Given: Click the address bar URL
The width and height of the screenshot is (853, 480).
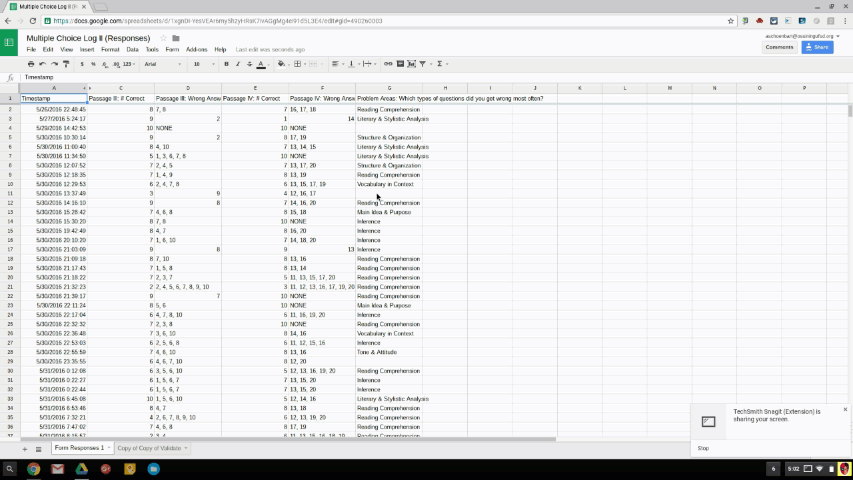Looking at the screenshot, I should pos(218,21).
